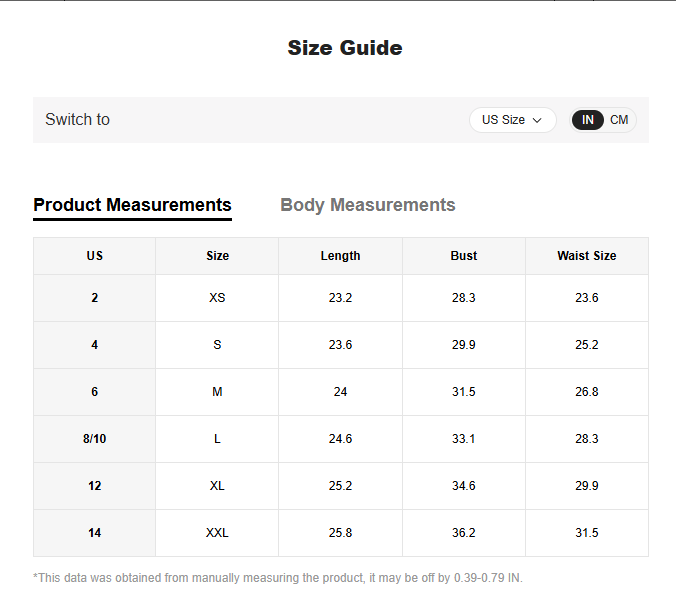The height and width of the screenshot is (598, 676).
Task: Click the Size column header
Action: pos(217,256)
